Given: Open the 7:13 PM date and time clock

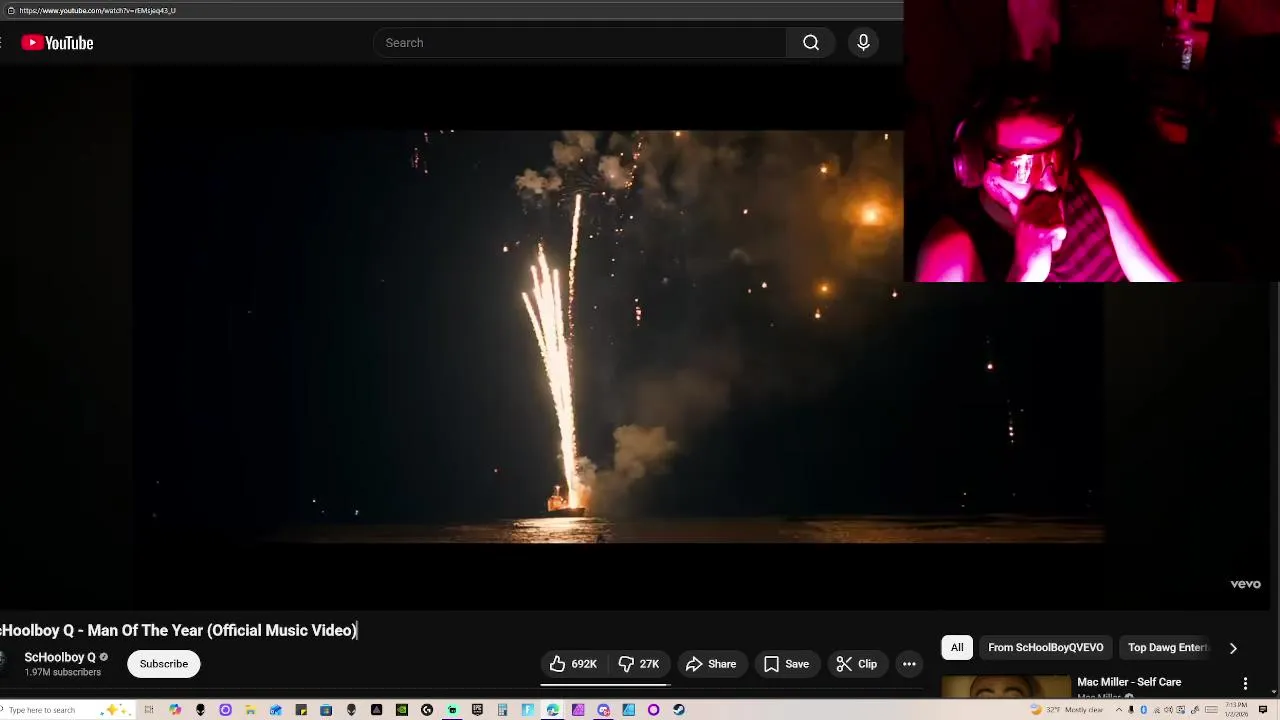Looking at the screenshot, I should click(1237, 710).
